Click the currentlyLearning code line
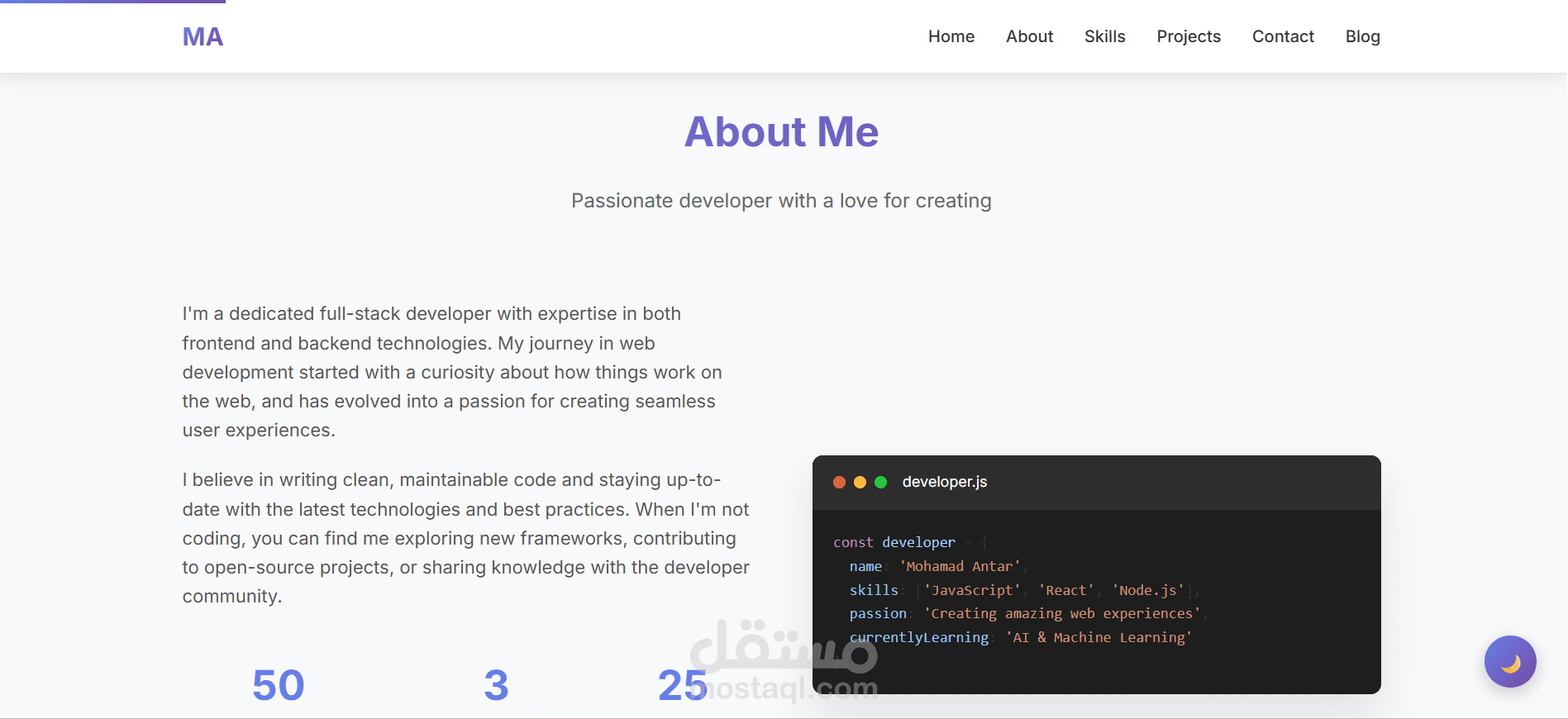 pyautogui.click(x=919, y=637)
